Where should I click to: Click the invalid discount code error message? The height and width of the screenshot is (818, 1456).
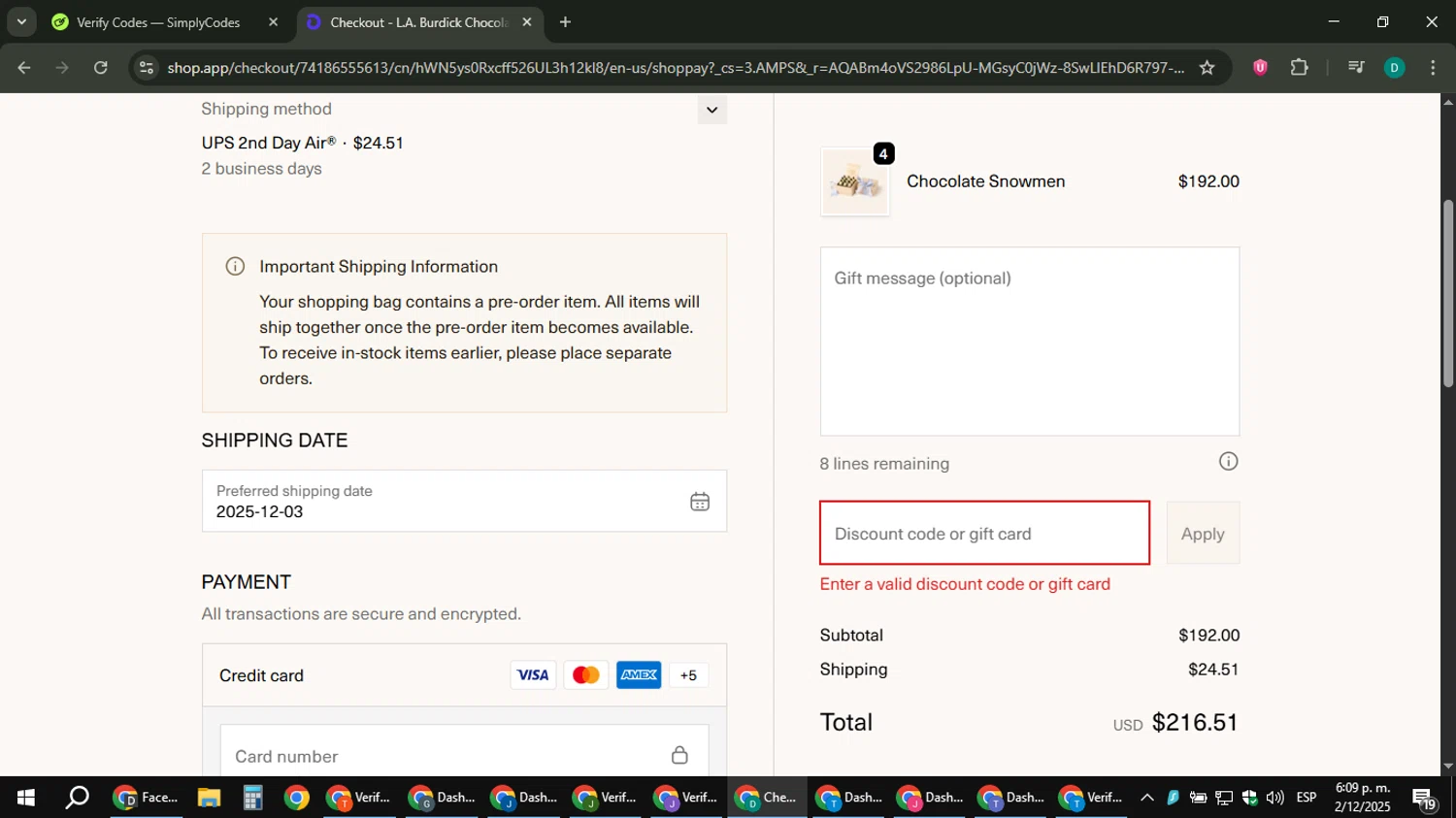965,584
